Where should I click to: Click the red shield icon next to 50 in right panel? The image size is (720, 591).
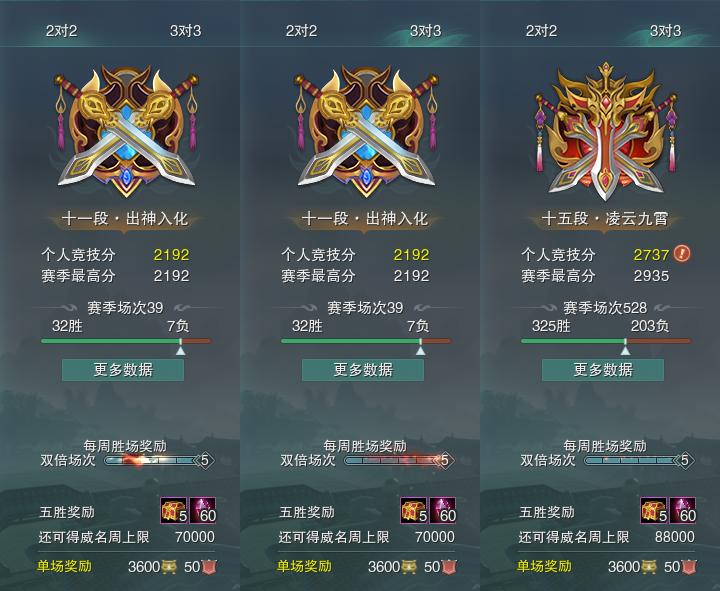click(x=689, y=567)
